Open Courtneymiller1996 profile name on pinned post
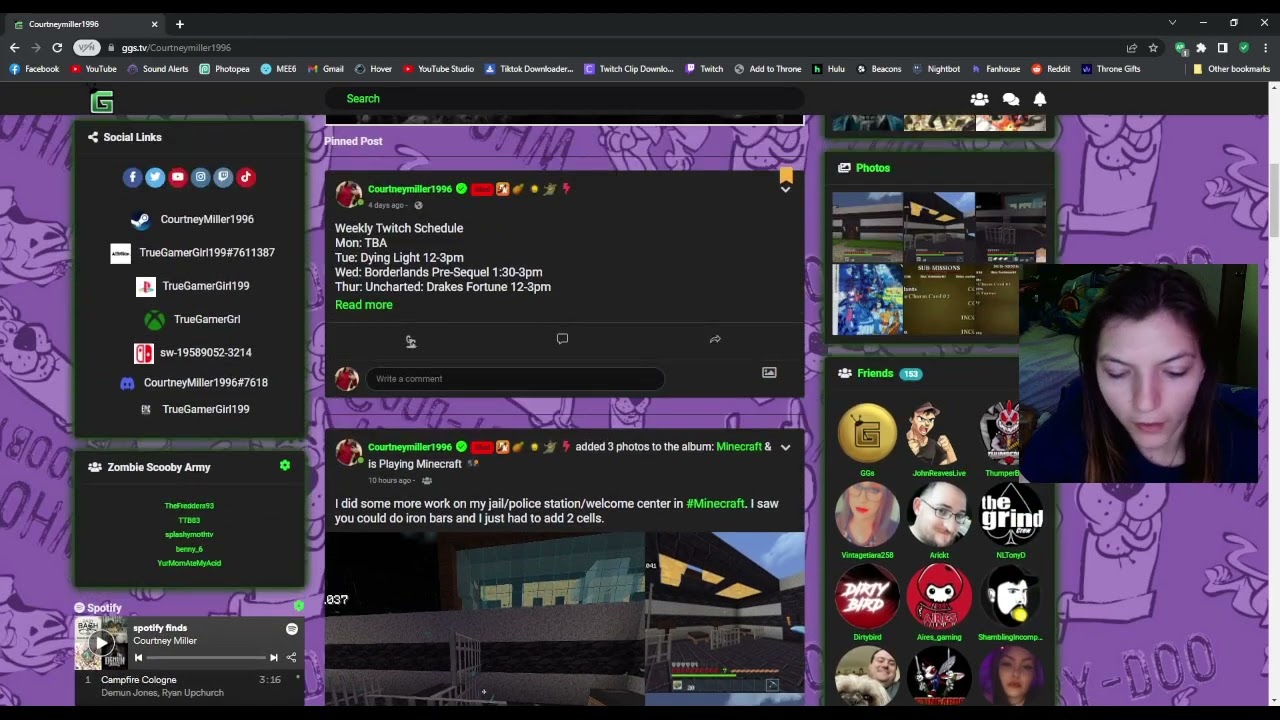The height and width of the screenshot is (720, 1280). tap(410, 189)
